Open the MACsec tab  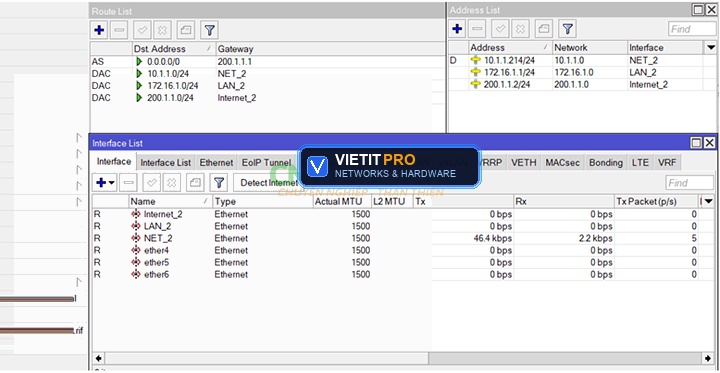coord(562,163)
